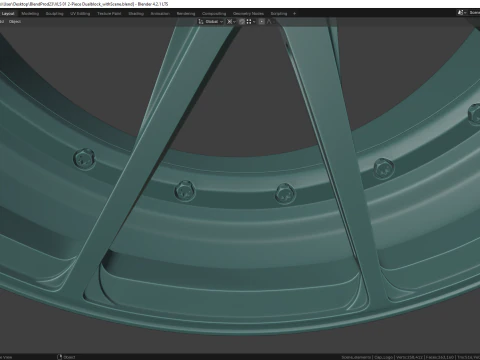Open the proportional falloff curve menu

coord(270,22)
